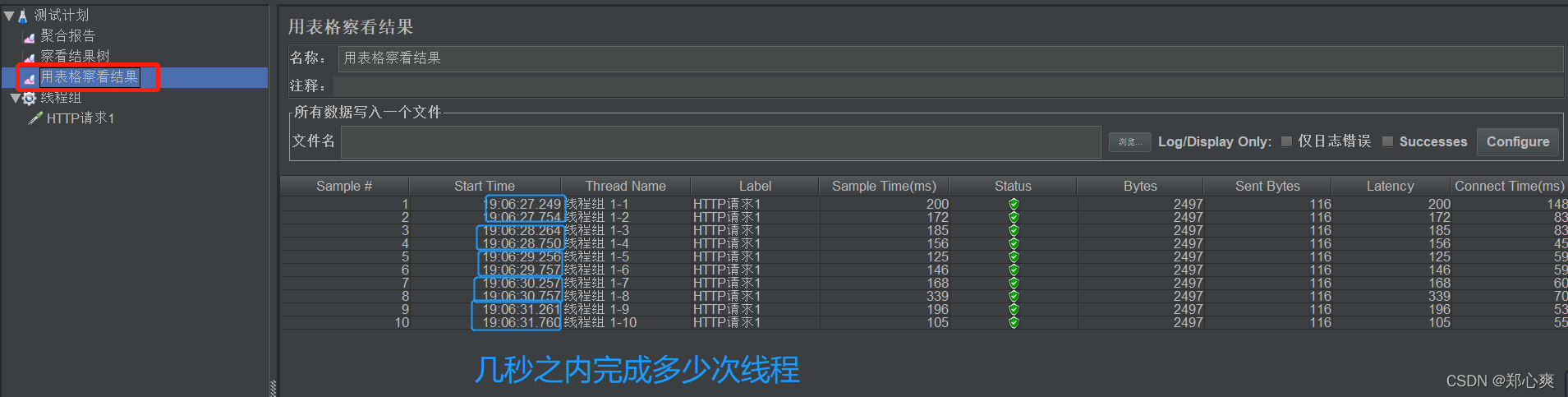This screenshot has width=1568, height=397.
Task: Click thread name 线程组 1-2 cell
Action: click(628, 217)
